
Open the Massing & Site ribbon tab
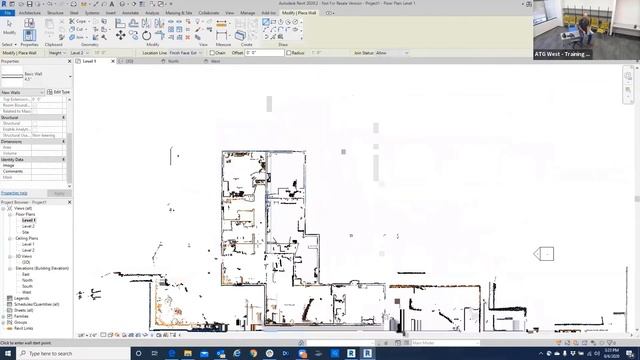[x=179, y=13]
